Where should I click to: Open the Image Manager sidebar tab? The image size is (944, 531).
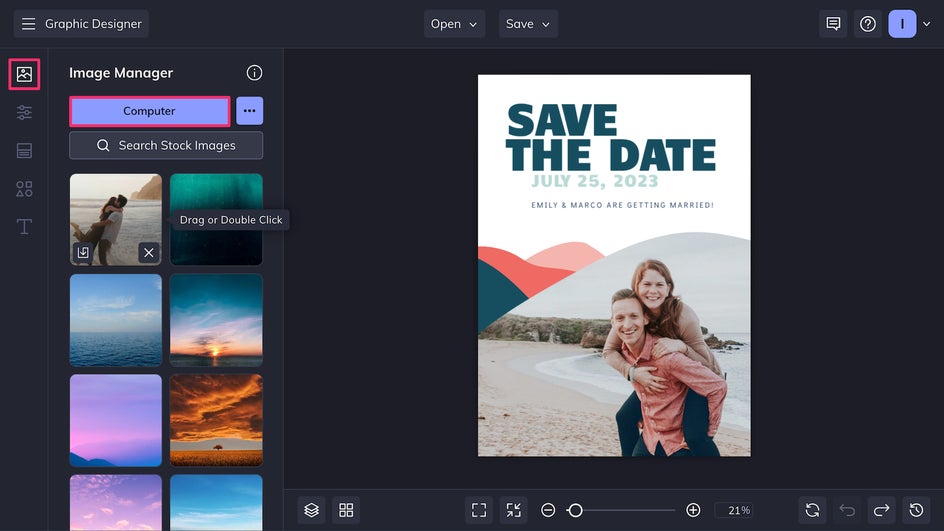[24, 74]
